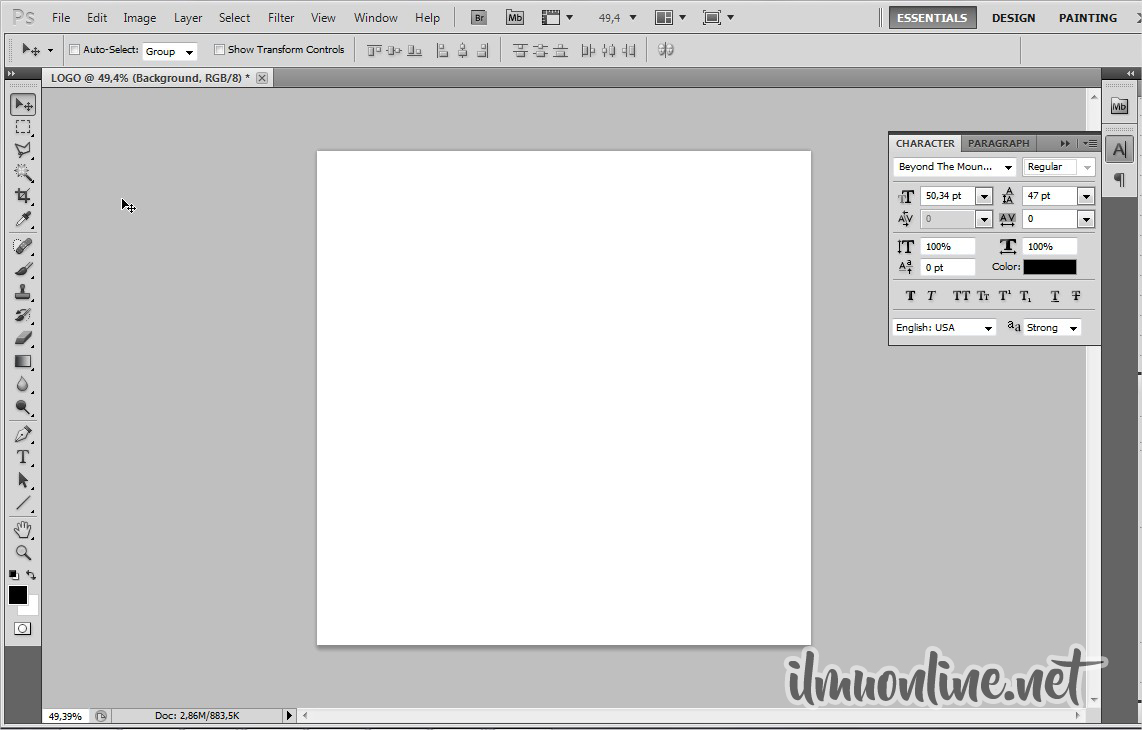Switch to the Design workspace
1142x730 pixels.
point(1013,18)
